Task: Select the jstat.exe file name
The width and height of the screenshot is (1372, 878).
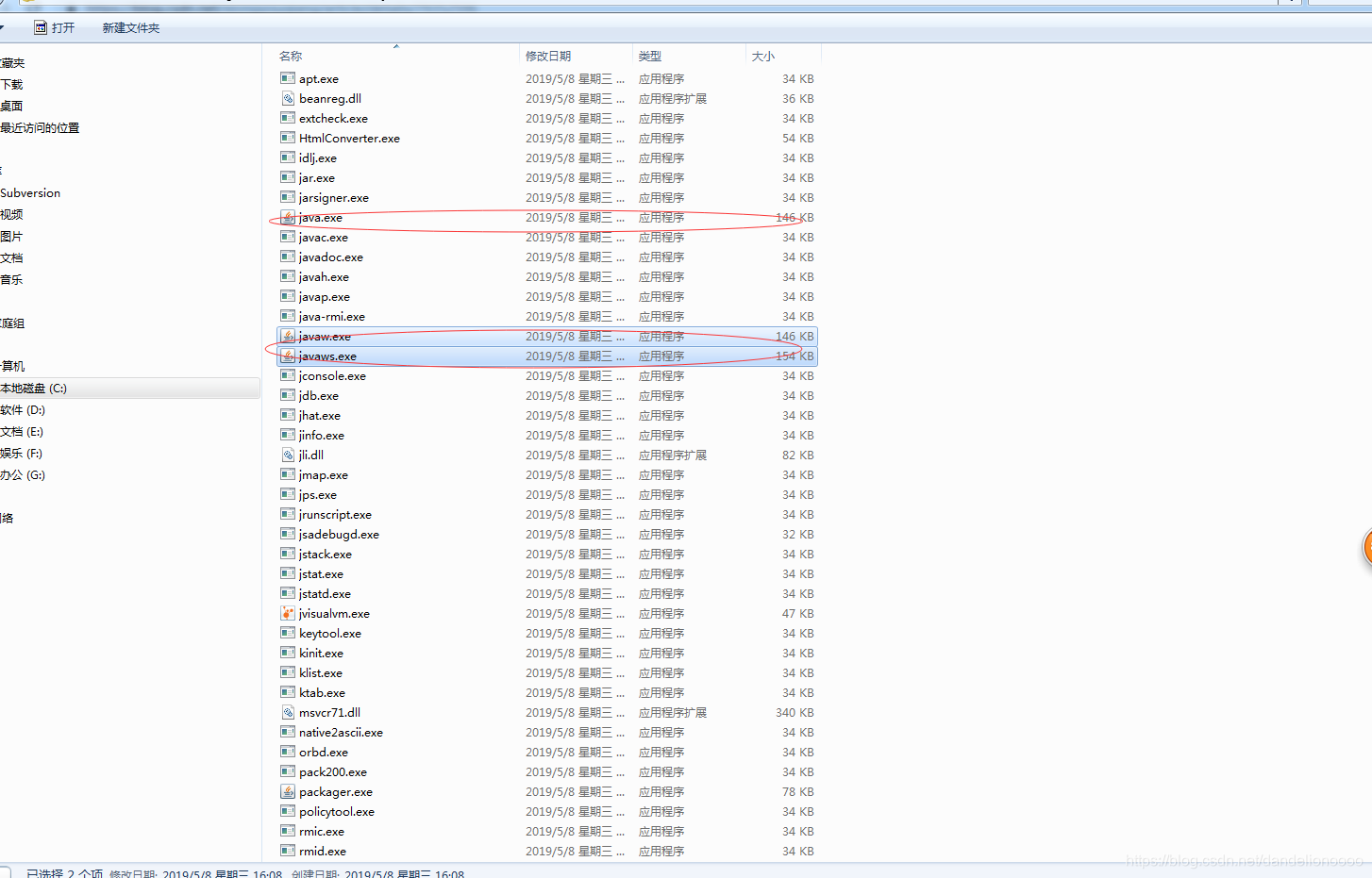Action: [321, 574]
